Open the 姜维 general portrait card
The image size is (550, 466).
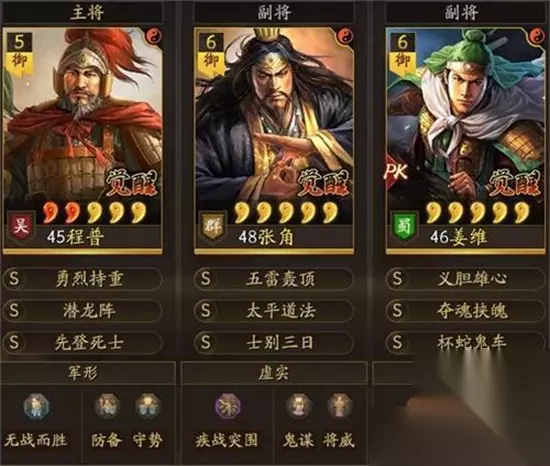pyautogui.click(x=466, y=140)
